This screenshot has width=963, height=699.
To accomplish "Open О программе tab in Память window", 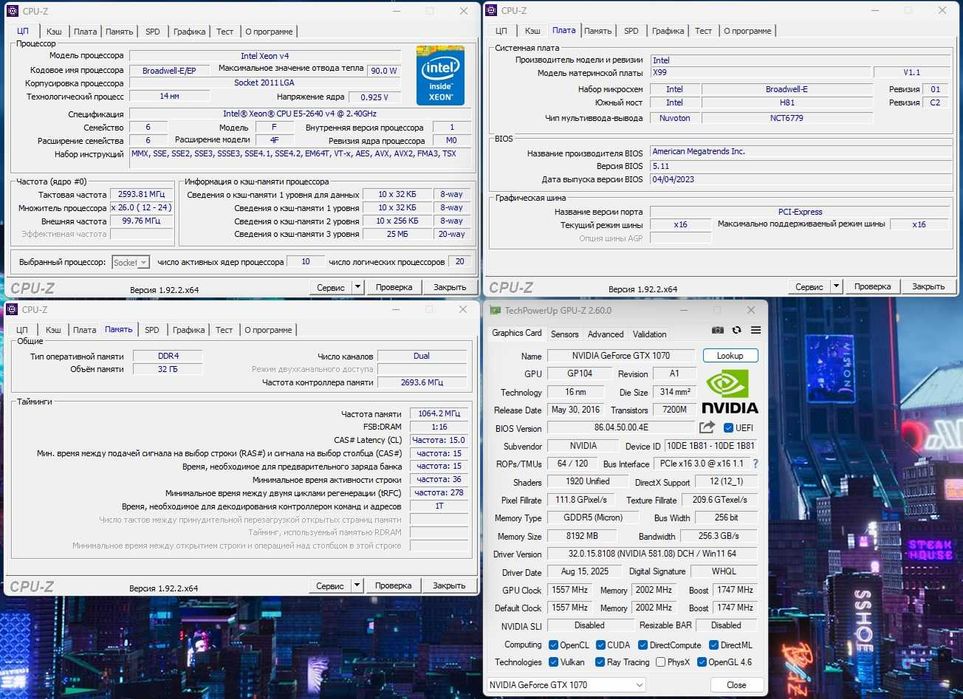I will click(x=268, y=330).
